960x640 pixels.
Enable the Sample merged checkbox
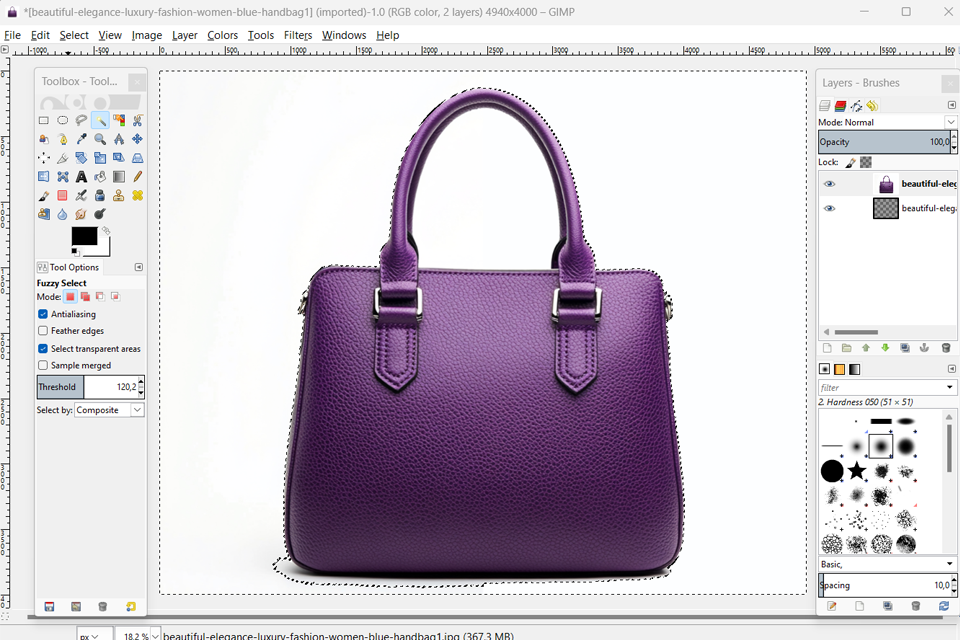tap(43, 365)
